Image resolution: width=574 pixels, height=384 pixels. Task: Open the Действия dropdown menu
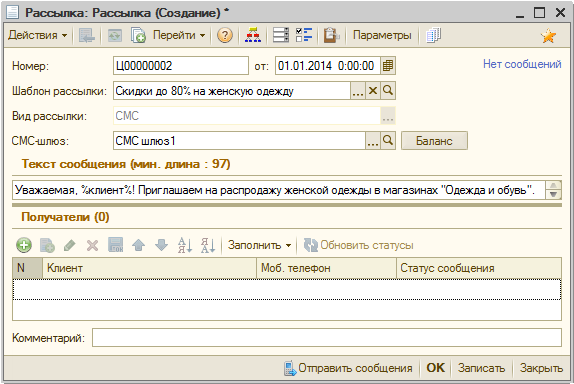tap(37, 36)
